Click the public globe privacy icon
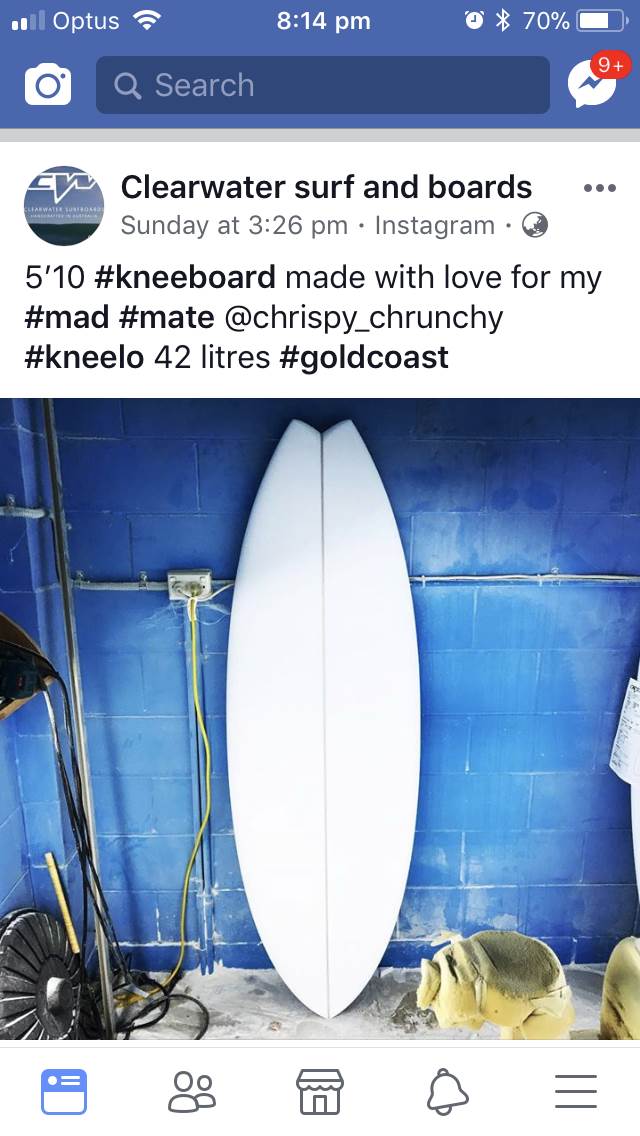The height and width of the screenshot is (1136, 640). (x=535, y=225)
